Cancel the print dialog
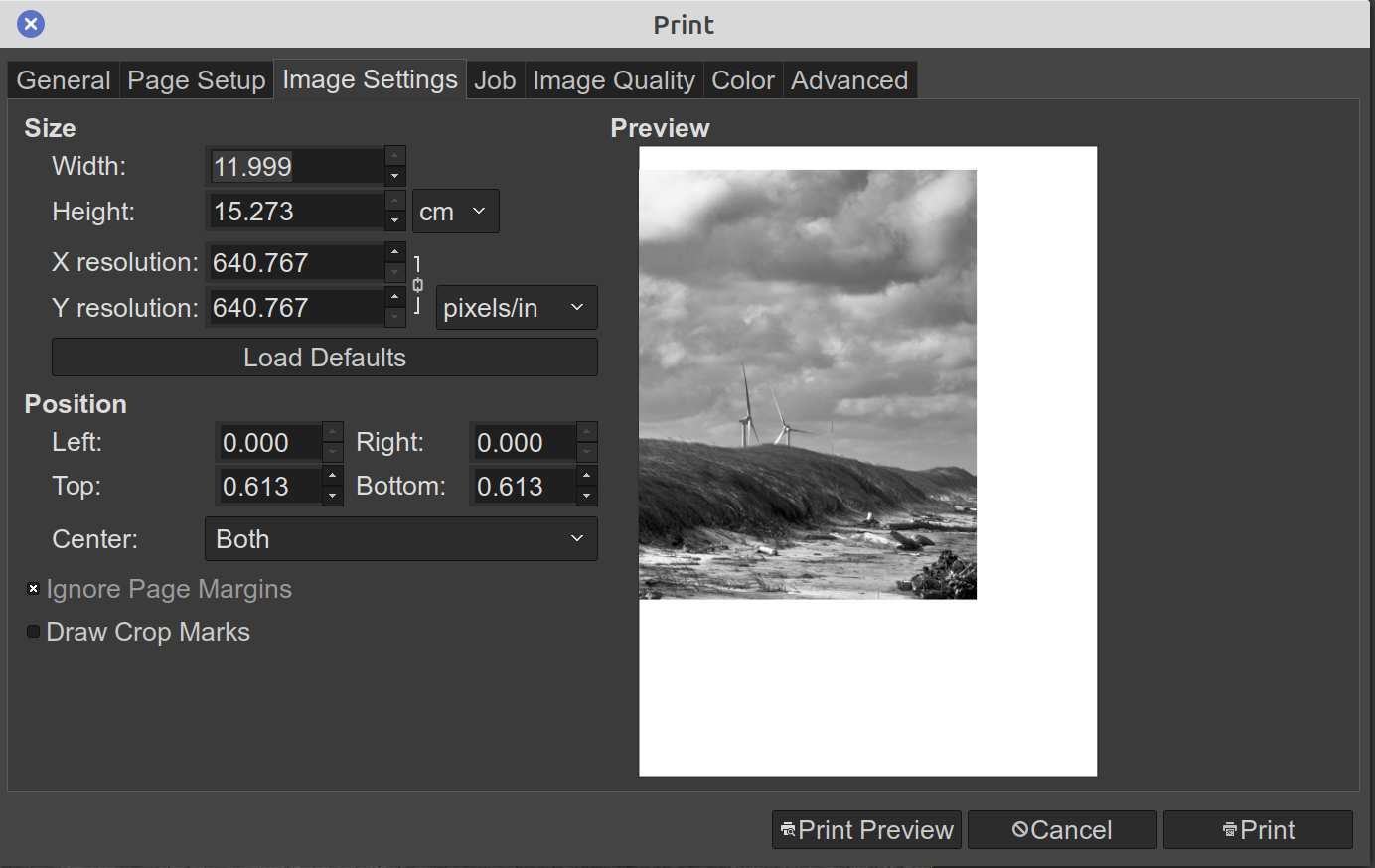Screen dimensions: 1375x868 pyautogui.click(x=1062, y=830)
